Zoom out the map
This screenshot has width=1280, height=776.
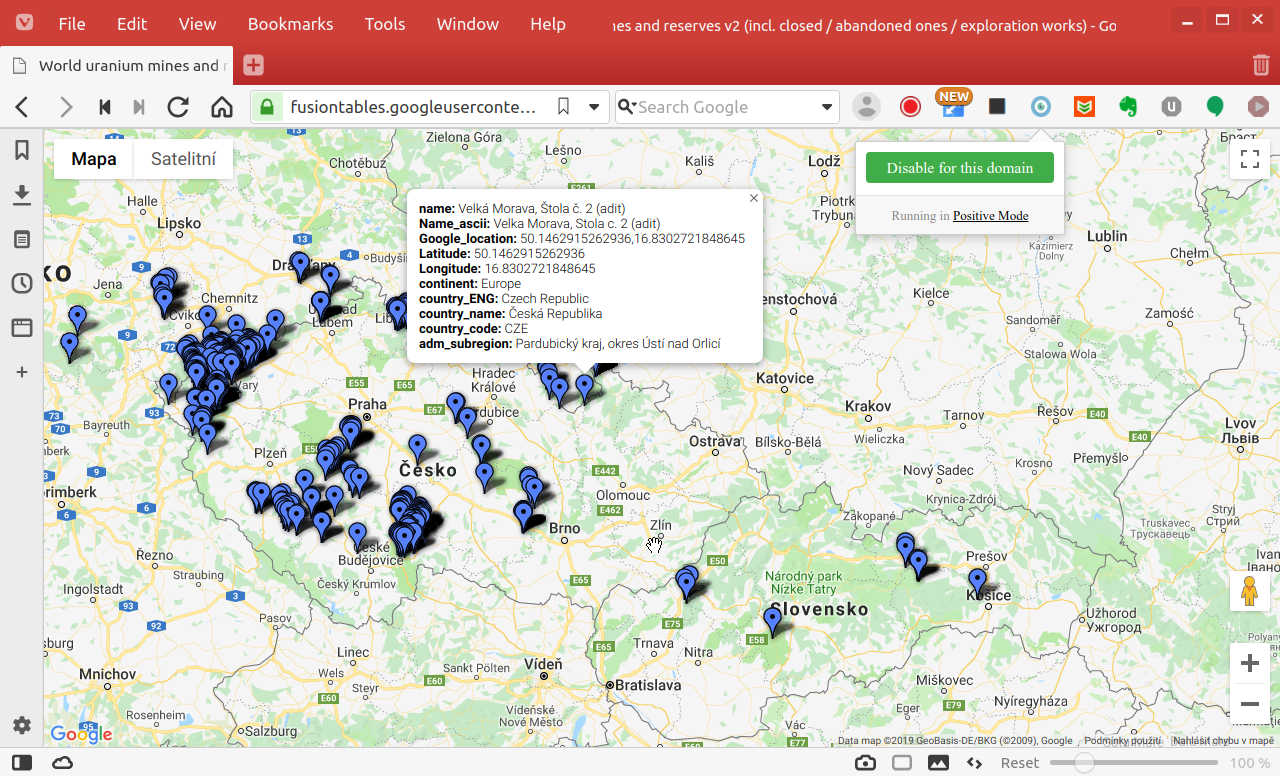(1250, 704)
